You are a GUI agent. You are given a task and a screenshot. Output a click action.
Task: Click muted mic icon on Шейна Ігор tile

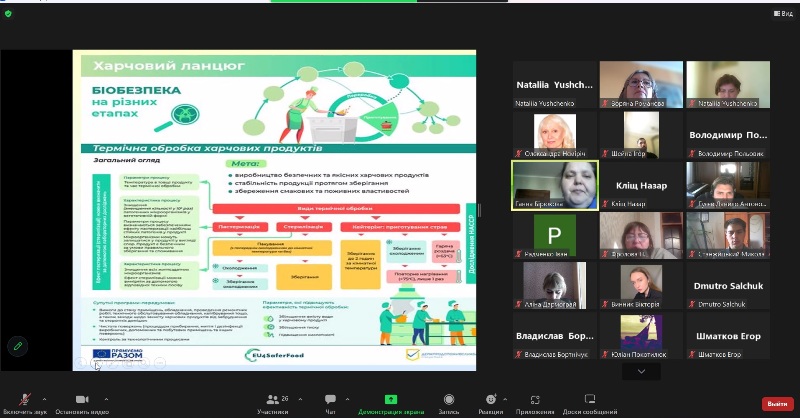point(605,154)
